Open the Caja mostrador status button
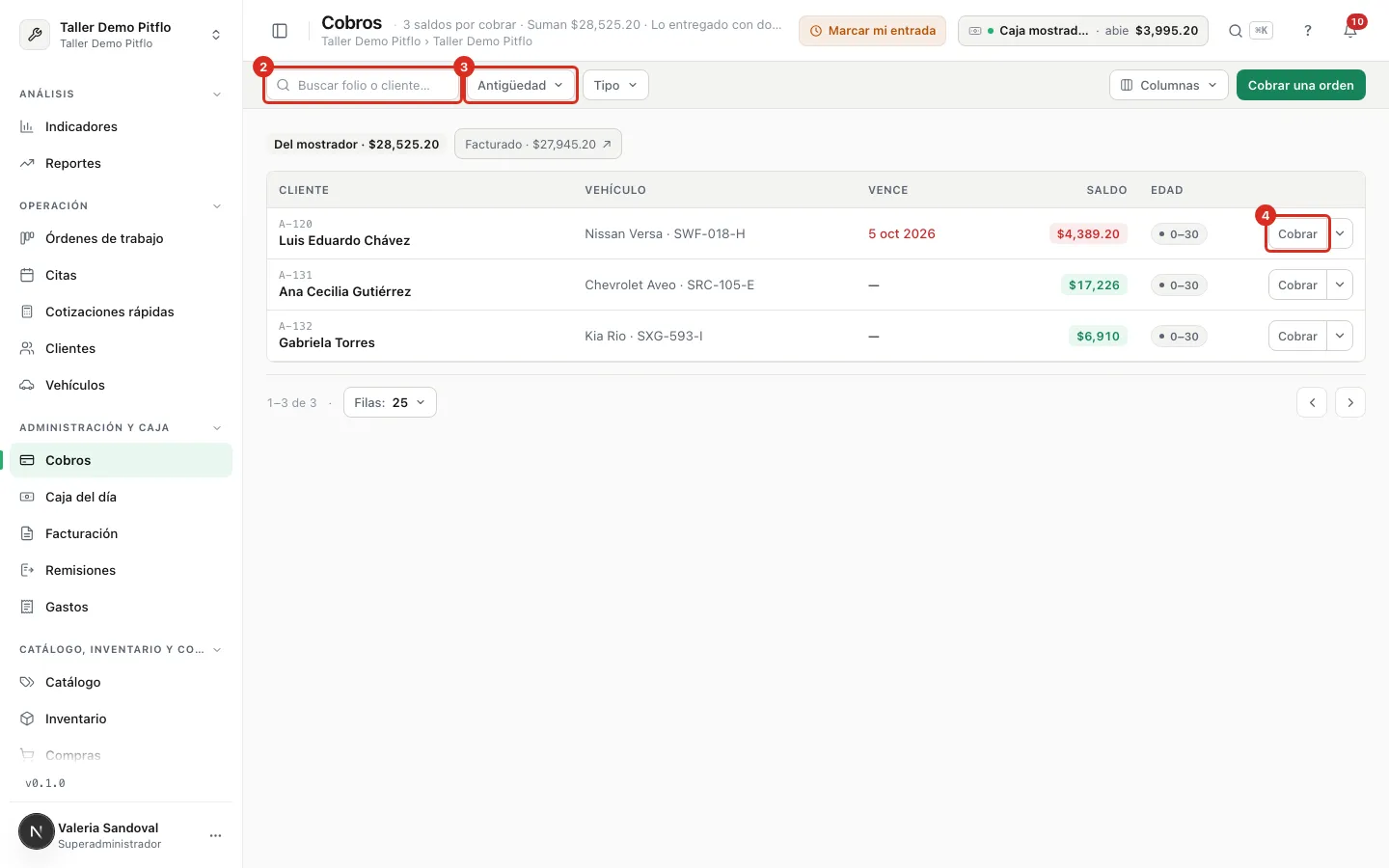The height and width of the screenshot is (868, 1389). (x=1082, y=31)
